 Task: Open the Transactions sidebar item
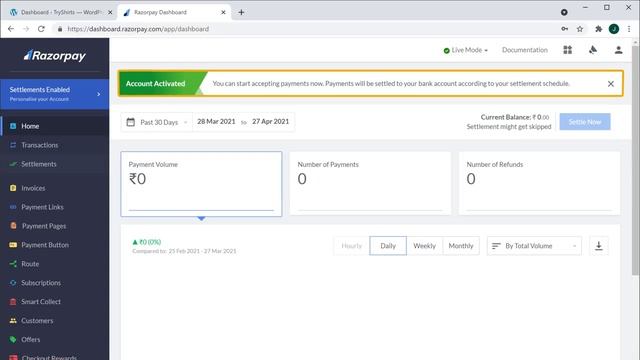(x=55, y=145)
